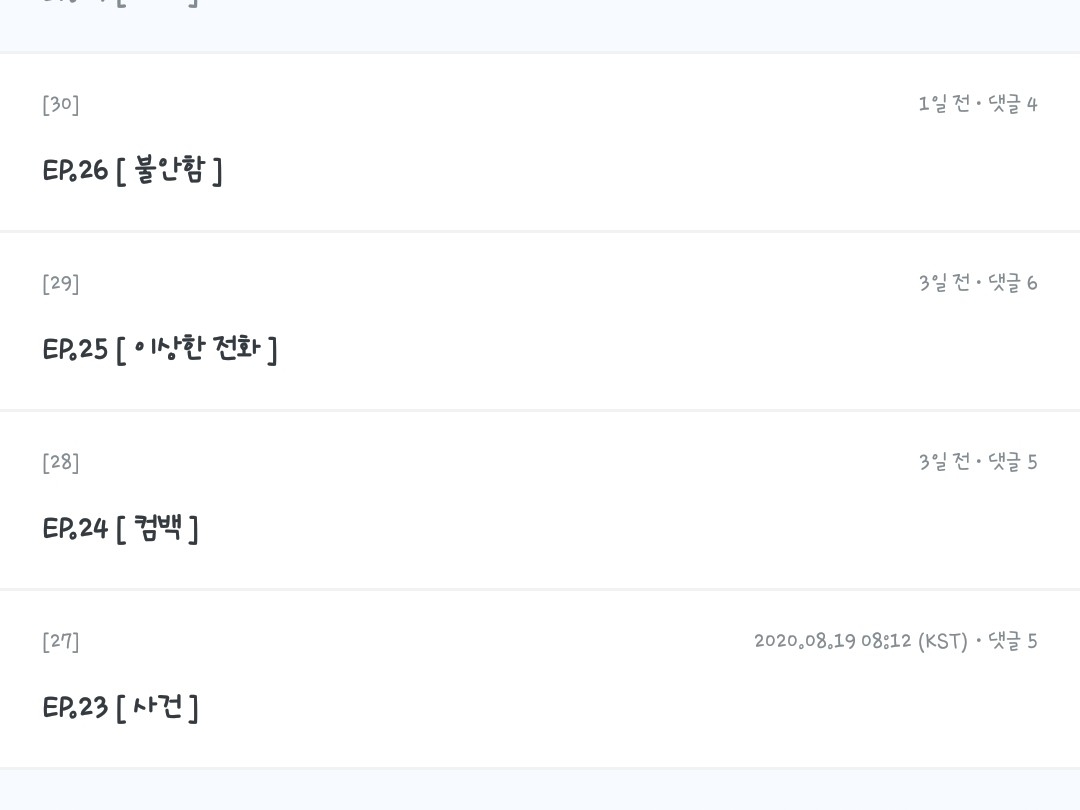Click the (KST) timezone label
Image resolution: width=1080 pixels, height=810 pixels.
(x=942, y=641)
